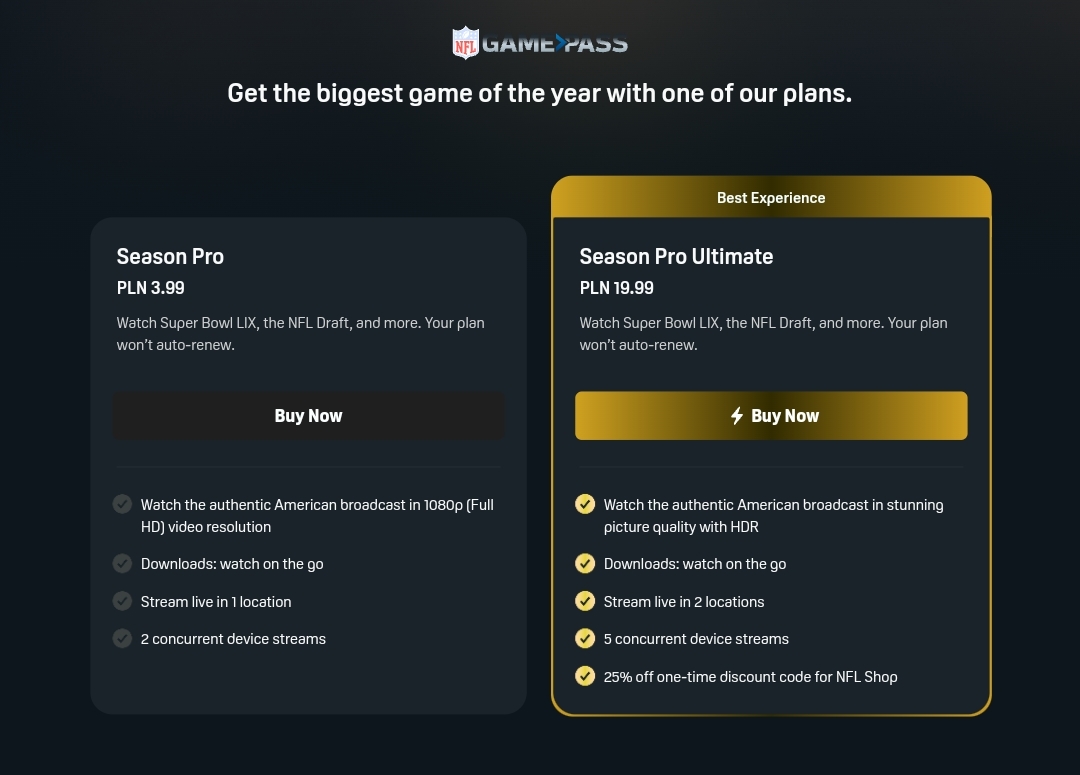Screen dimensions: 1080x775
Task: Click the 25% off NFL Shop discount text
Action: pos(750,677)
